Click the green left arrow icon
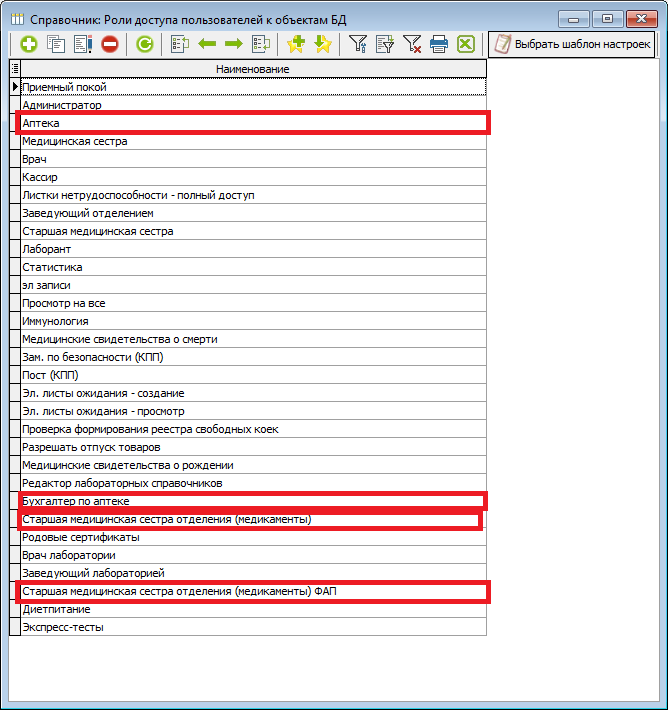Viewport: 668px width, 710px height. pos(208,44)
